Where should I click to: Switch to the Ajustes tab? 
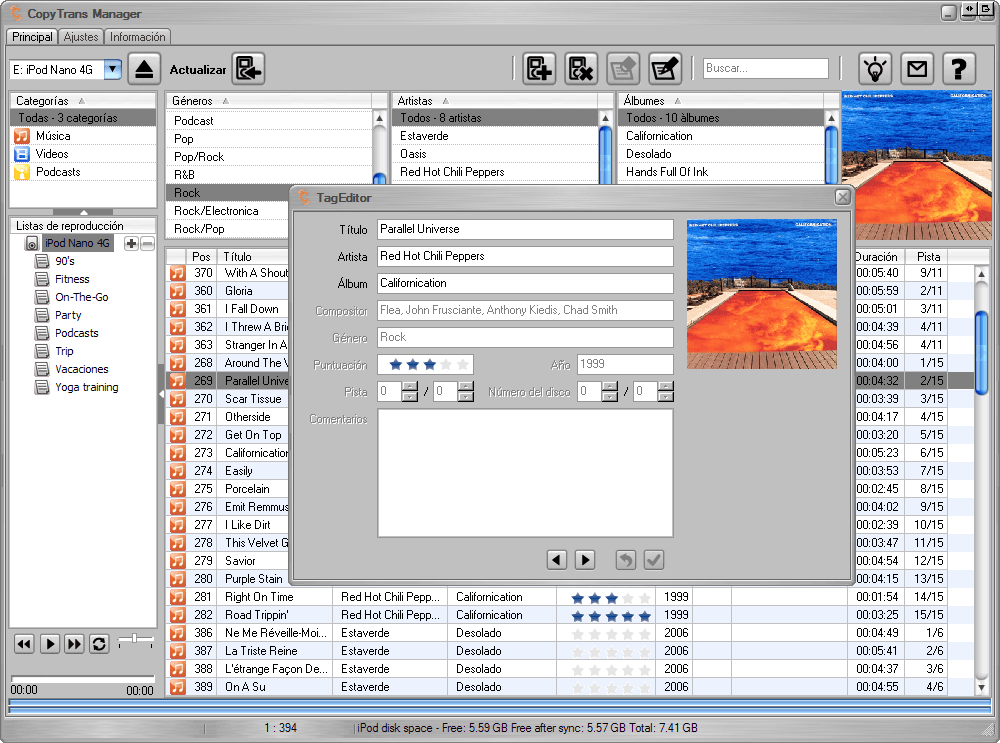coord(81,37)
